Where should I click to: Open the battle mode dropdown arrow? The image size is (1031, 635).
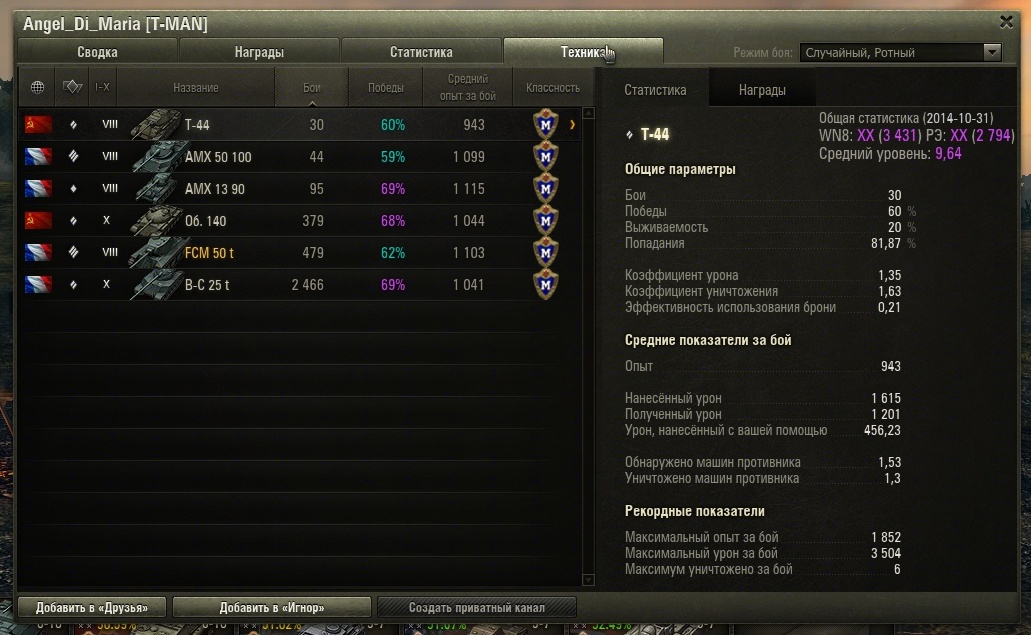tap(992, 52)
